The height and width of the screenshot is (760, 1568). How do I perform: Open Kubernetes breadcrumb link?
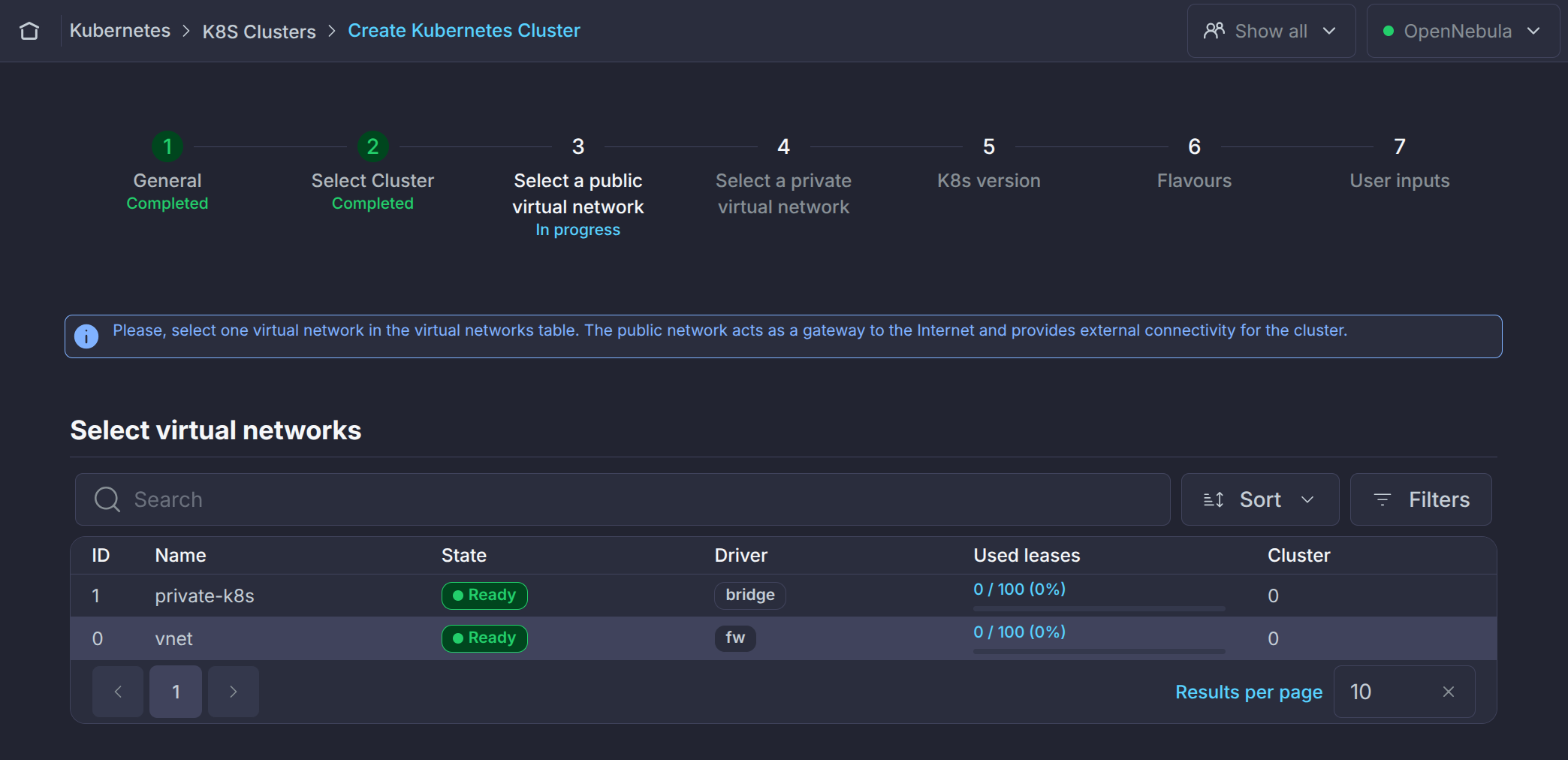(120, 31)
